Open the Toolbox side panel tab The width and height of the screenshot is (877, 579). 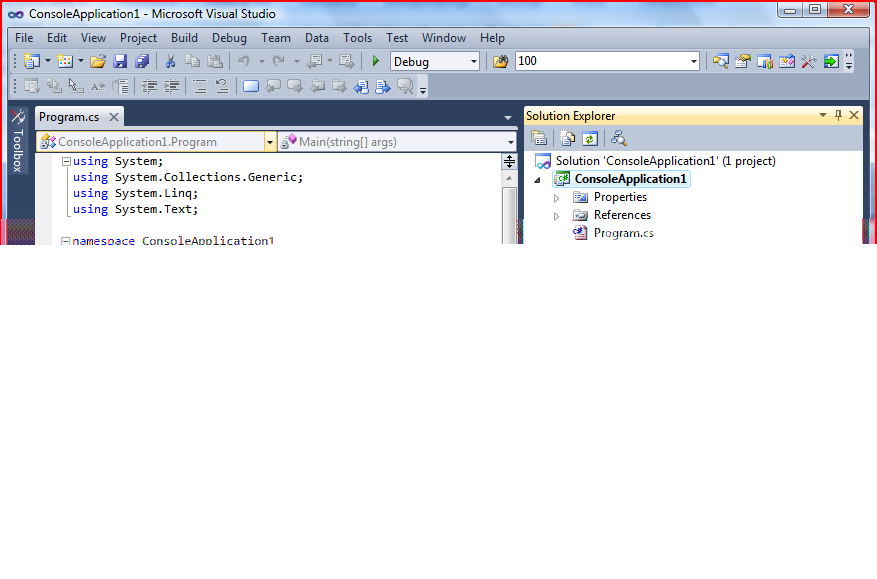(x=18, y=141)
